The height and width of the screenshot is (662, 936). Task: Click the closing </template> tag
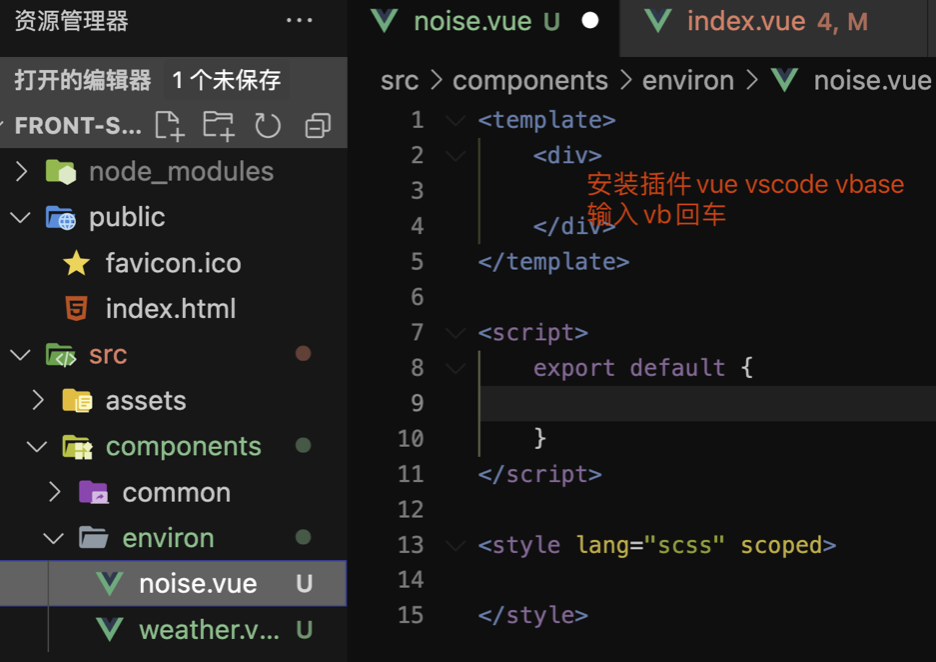tap(553, 261)
